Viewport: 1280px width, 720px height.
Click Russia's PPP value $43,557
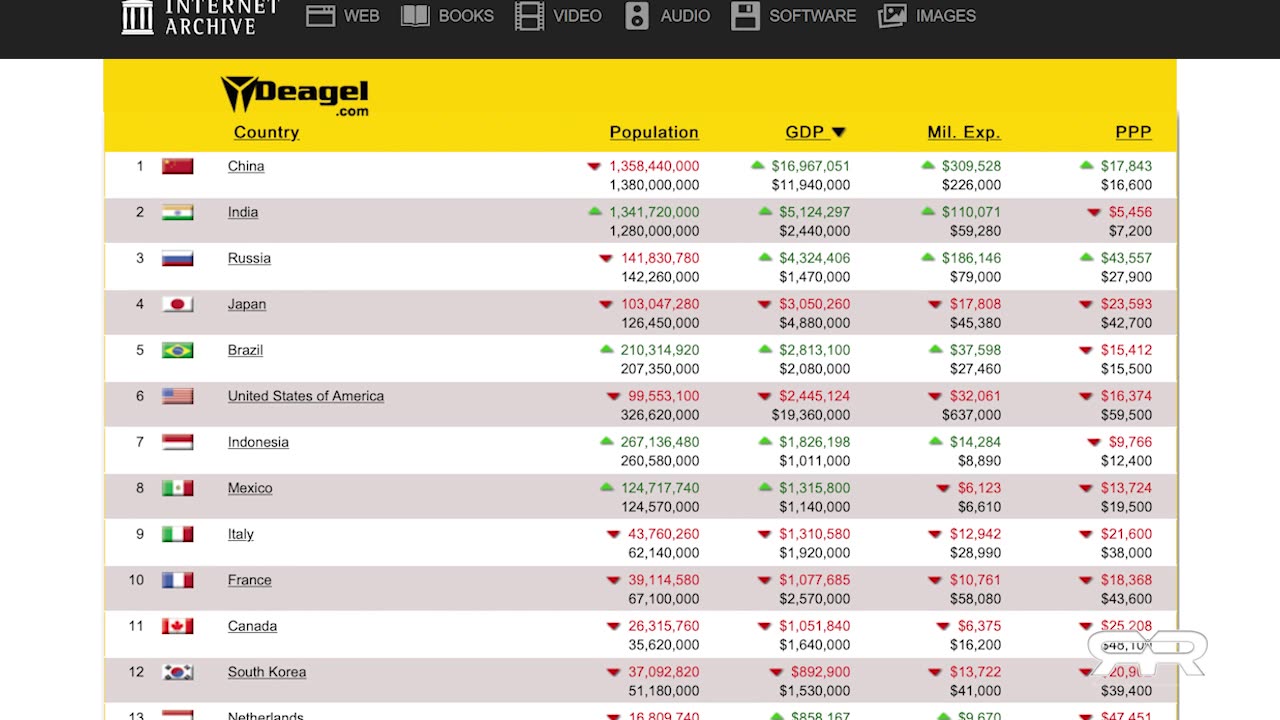click(x=1126, y=258)
